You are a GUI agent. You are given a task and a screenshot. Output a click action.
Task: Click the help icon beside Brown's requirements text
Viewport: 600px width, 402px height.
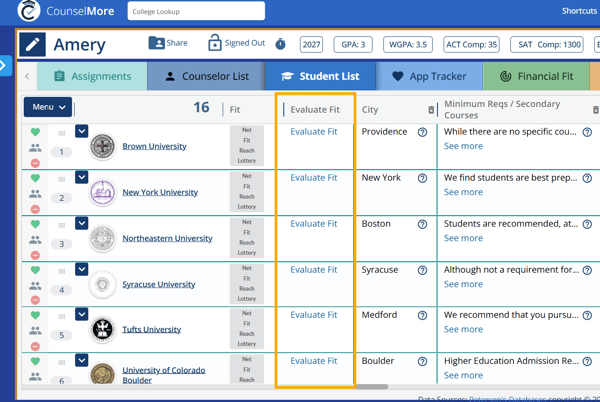pyautogui.click(x=587, y=132)
